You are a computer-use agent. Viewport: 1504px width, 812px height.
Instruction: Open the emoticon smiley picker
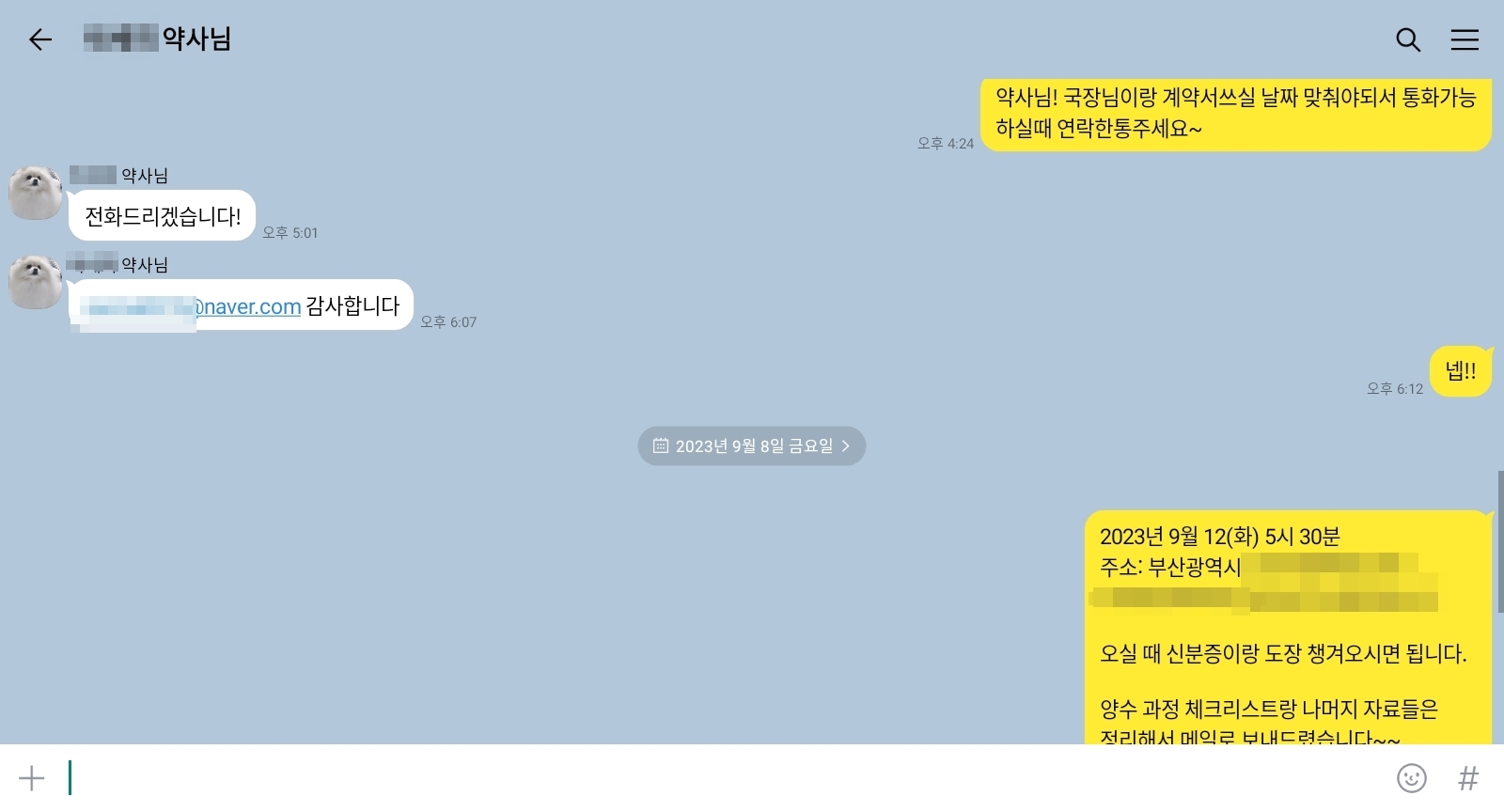pyautogui.click(x=1412, y=778)
